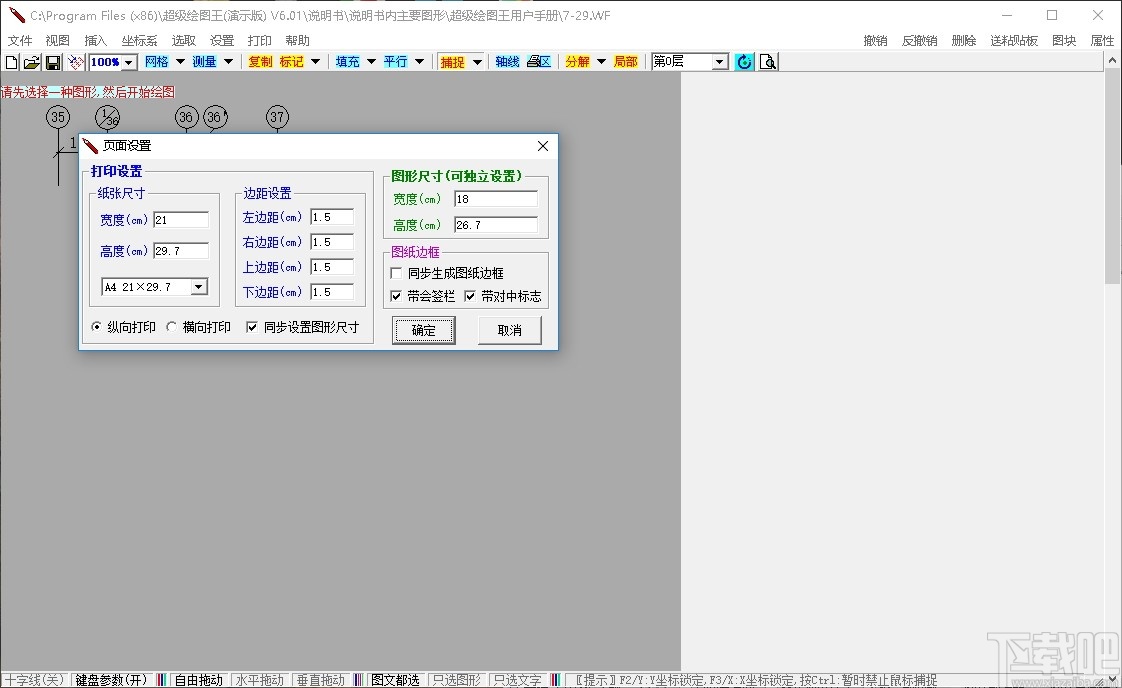Image resolution: width=1122 pixels, height=688 pixels.
Task: Click the application pen icon in title bar
Action: tap(17, 15)
